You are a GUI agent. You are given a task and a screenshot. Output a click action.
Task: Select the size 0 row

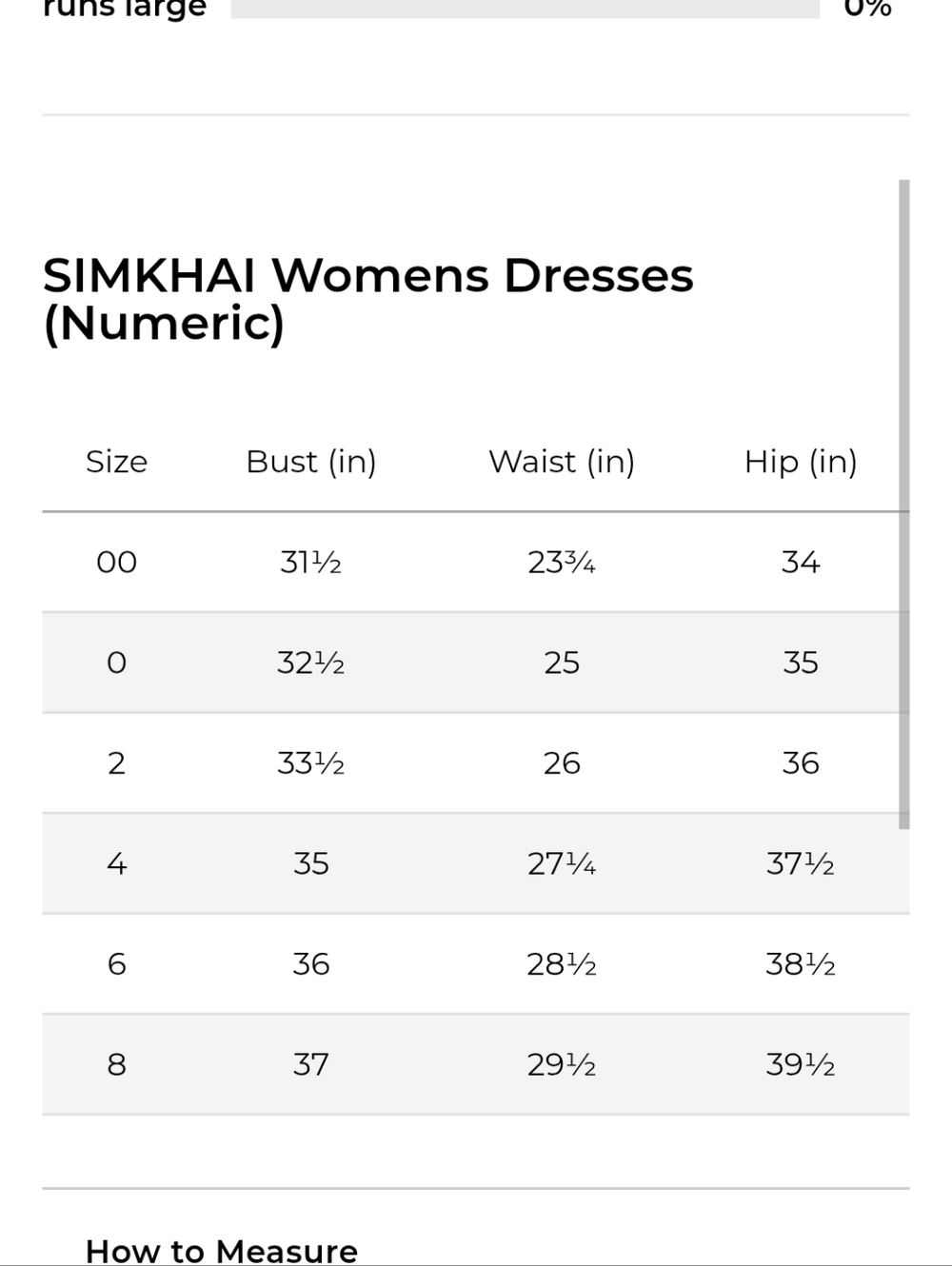click(476, 663)
